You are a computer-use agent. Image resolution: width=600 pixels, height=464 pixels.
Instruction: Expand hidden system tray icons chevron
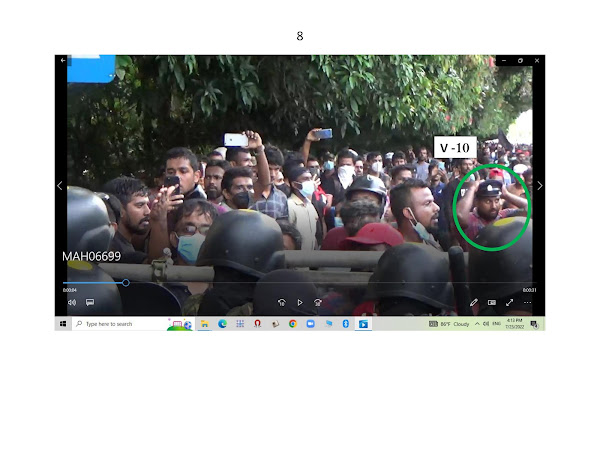(x=477, y=324)
